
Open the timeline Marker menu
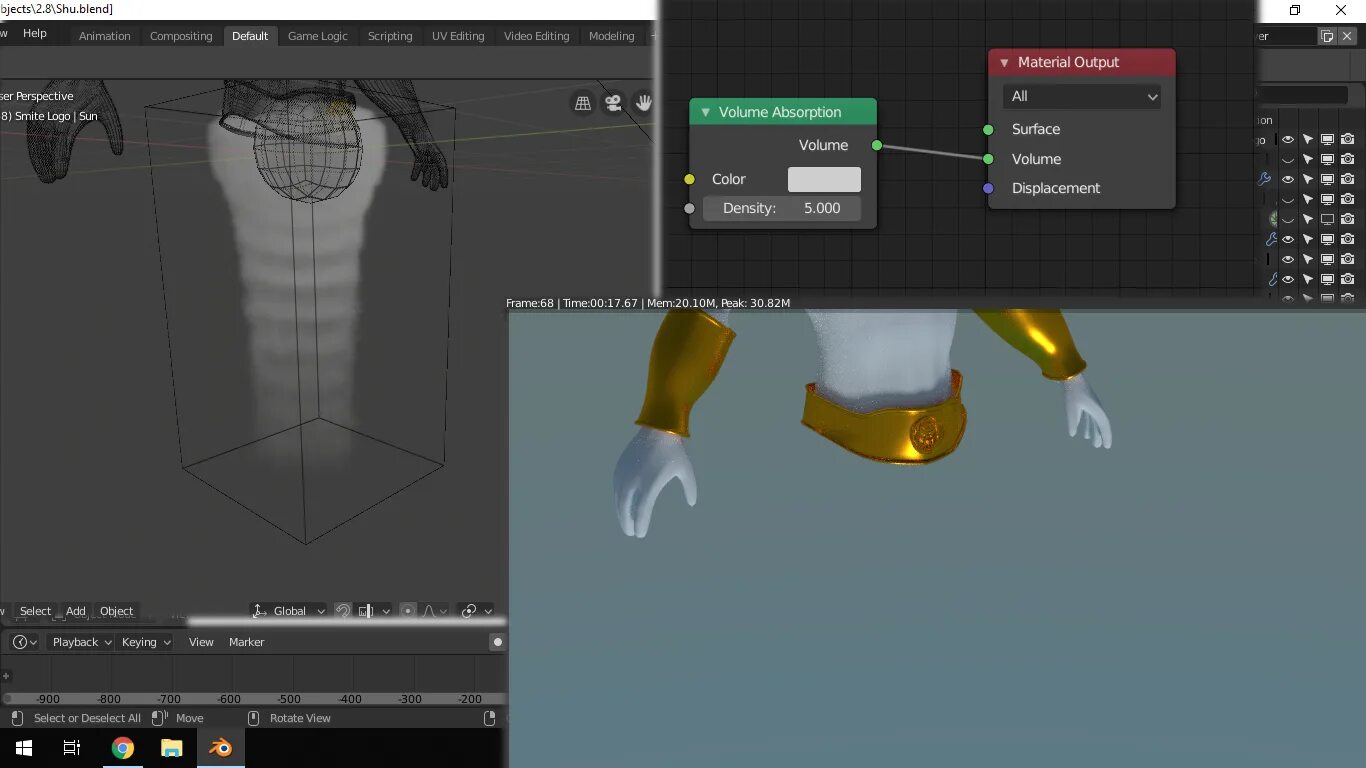pyautogui.click(x=246, y=642)
